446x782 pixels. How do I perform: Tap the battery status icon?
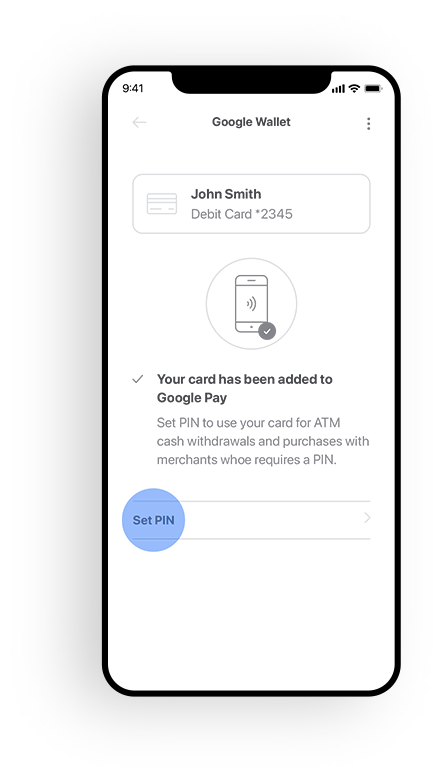point(373,89)
